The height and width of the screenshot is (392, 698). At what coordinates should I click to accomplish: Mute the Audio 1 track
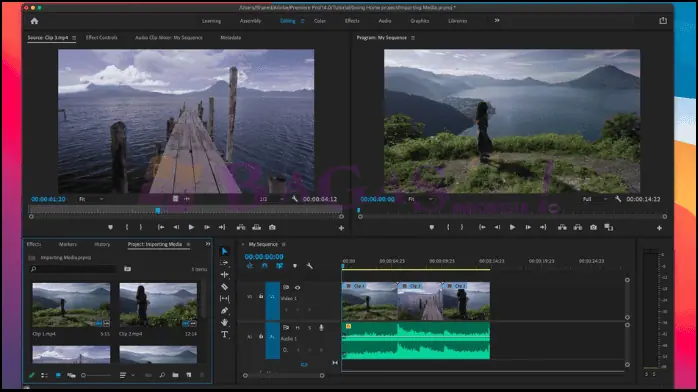(297, 327)
